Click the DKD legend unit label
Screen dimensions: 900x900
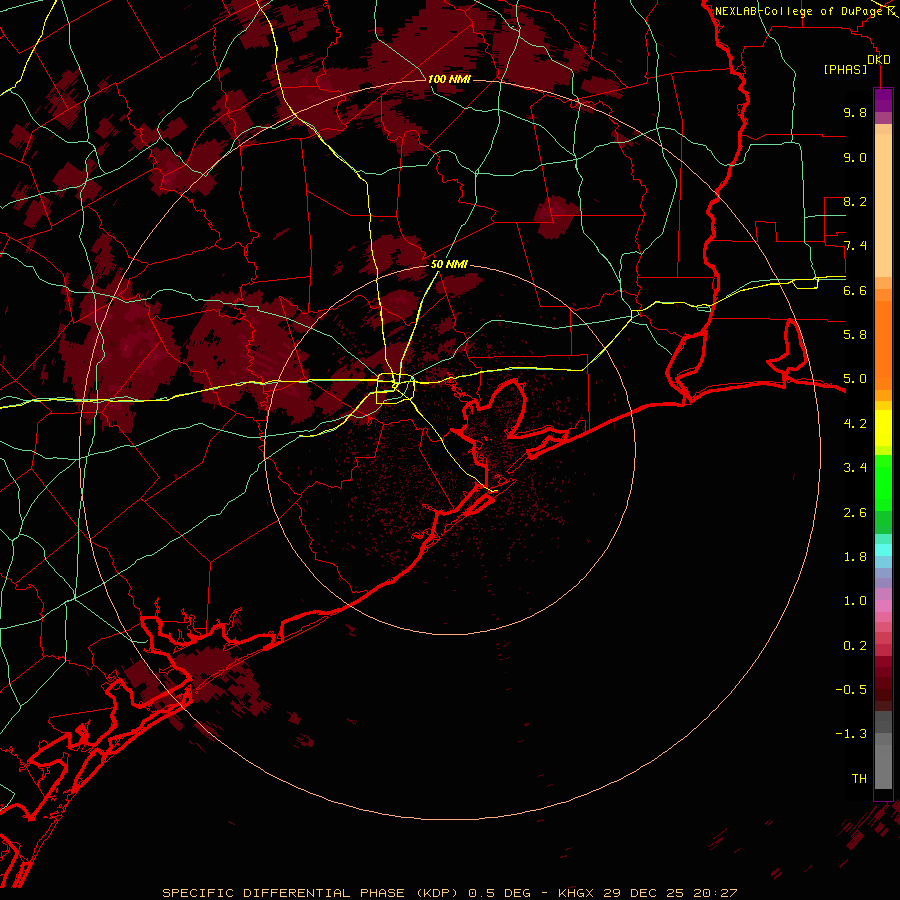pyautogui.click(x=879, y=60)
